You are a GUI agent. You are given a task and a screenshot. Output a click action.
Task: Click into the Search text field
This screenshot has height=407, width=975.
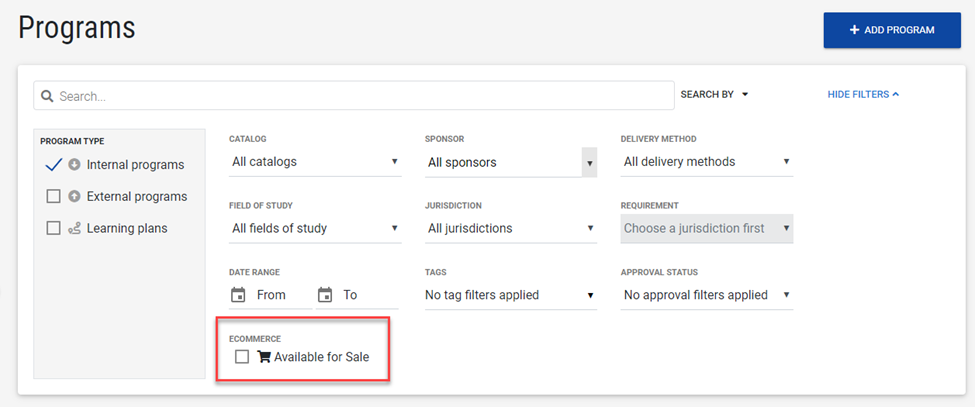coord(360,96)
